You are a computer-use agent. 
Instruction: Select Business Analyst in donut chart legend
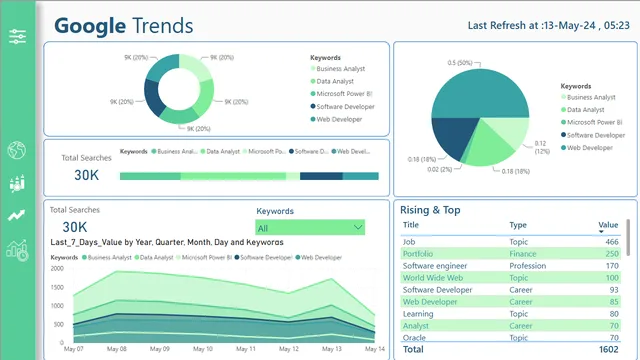(338, 69)
